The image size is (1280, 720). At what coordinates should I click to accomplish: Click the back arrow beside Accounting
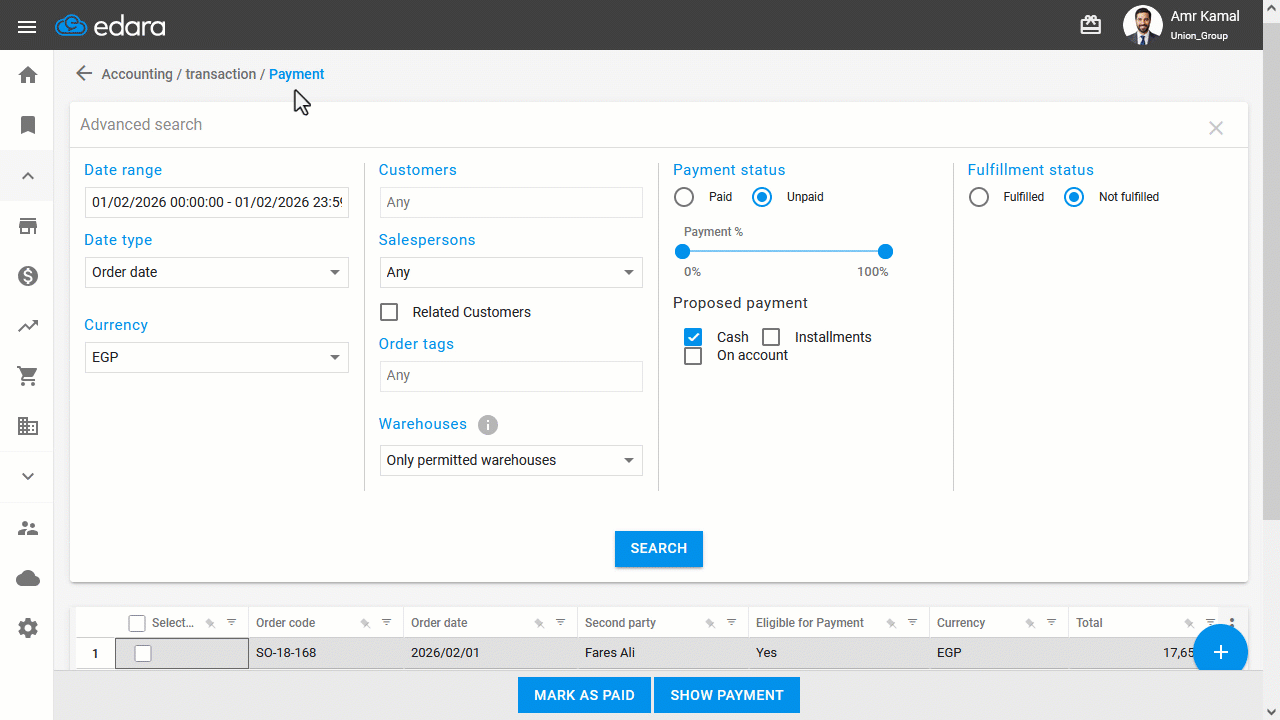[84, 73]
